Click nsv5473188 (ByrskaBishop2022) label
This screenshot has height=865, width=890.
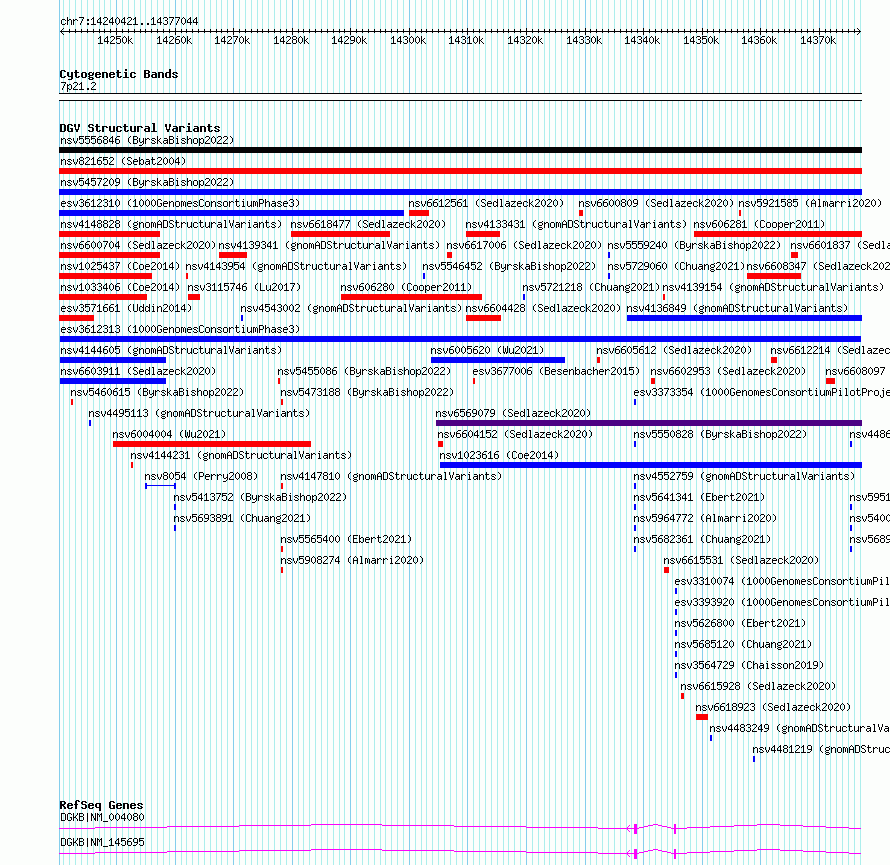click(367, 392)
